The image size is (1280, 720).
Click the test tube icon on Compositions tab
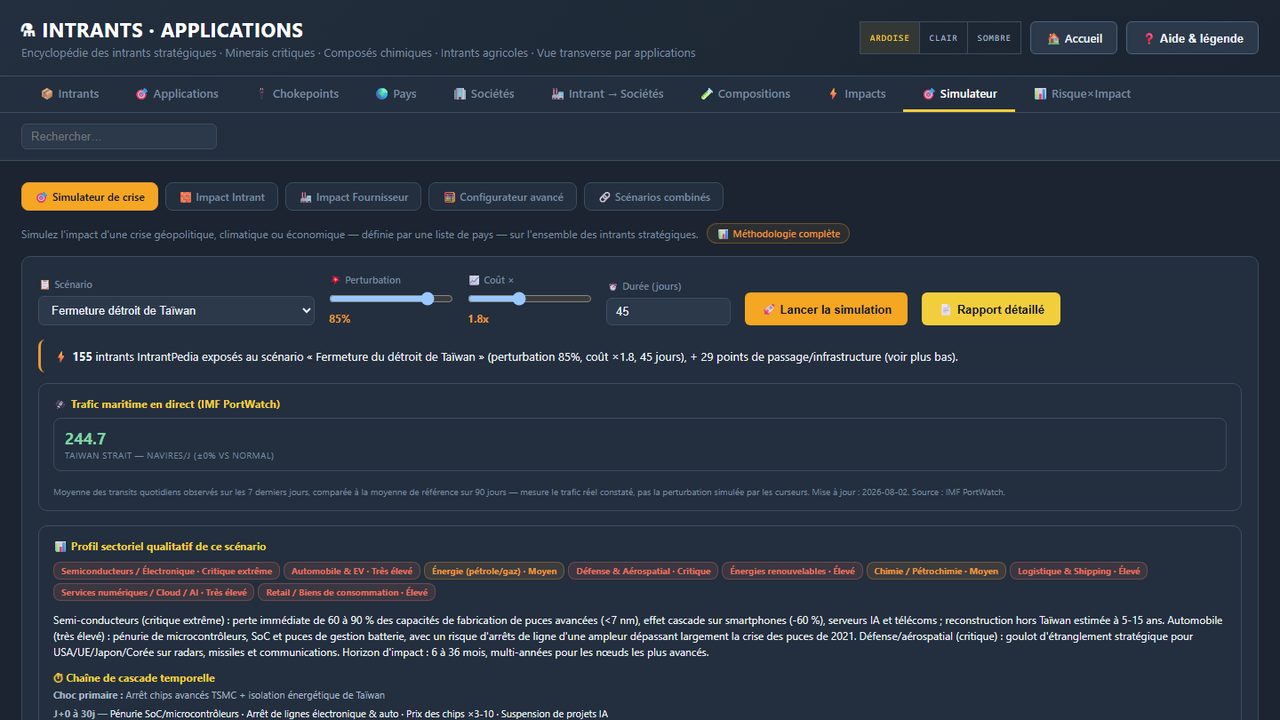coord(707,94)
